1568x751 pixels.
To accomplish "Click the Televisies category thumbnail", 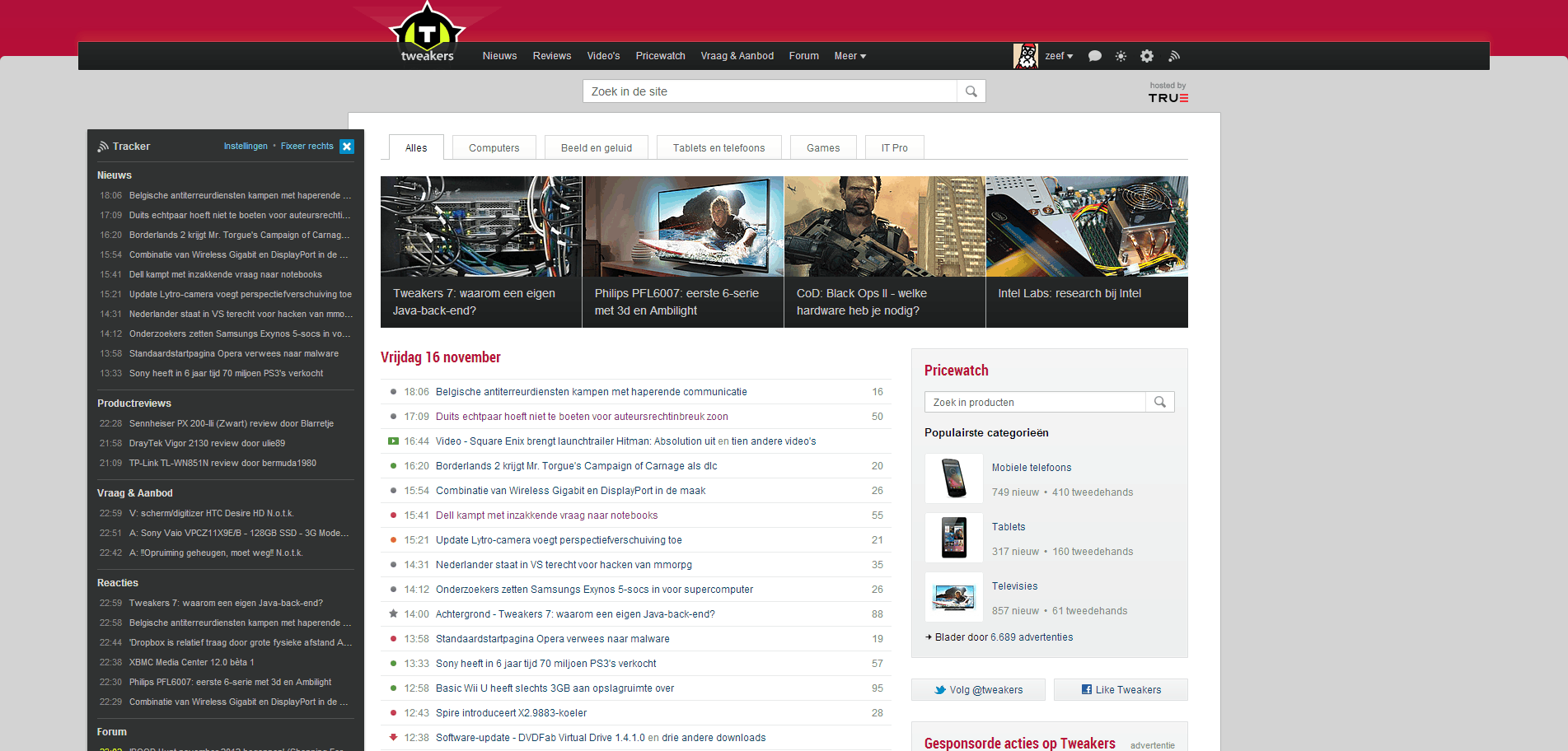I will click(x=954, y=597).
